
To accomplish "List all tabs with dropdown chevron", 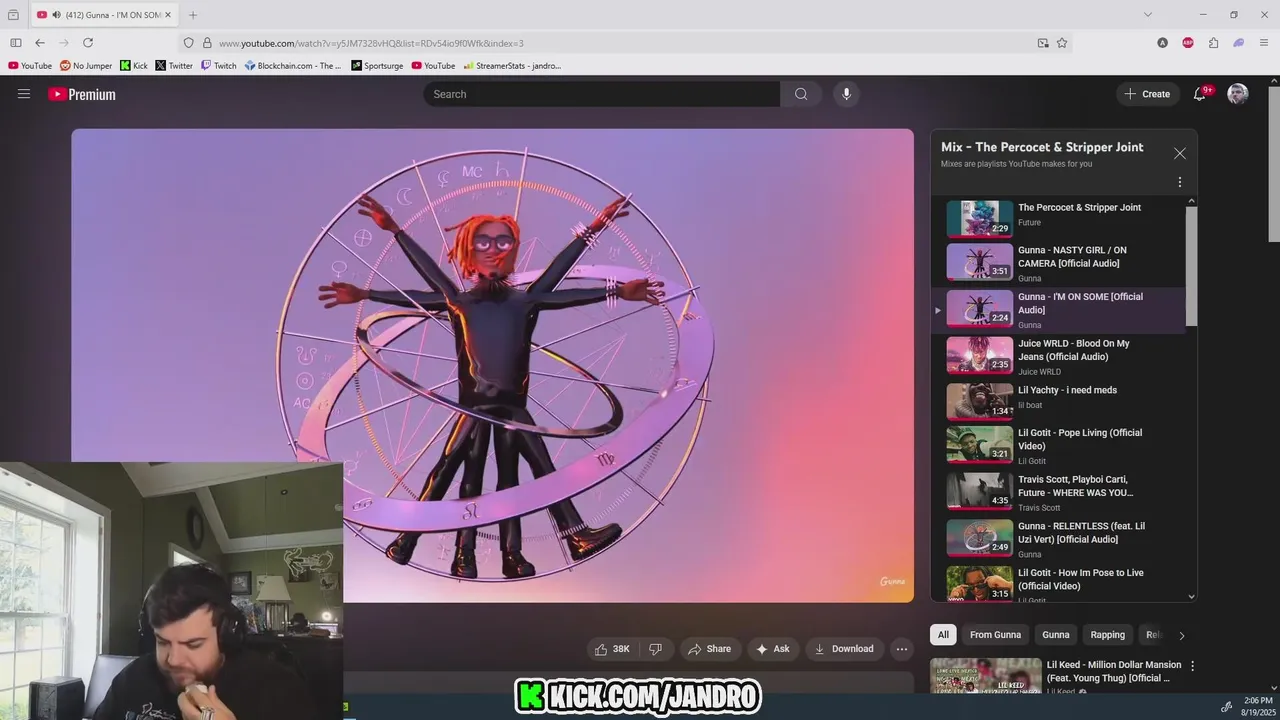I will [x=1148, y=15].
